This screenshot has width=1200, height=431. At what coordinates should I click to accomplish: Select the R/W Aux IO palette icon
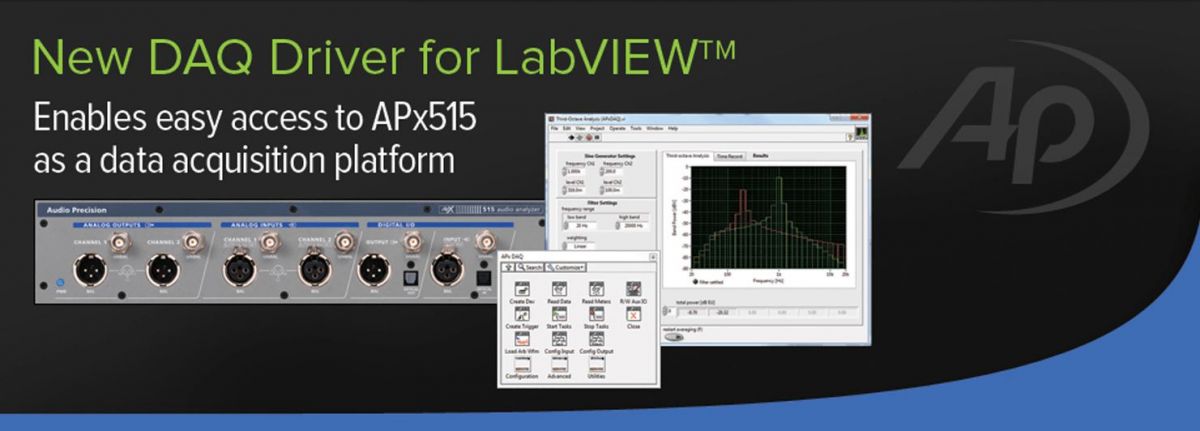click(x=634, y=289)
